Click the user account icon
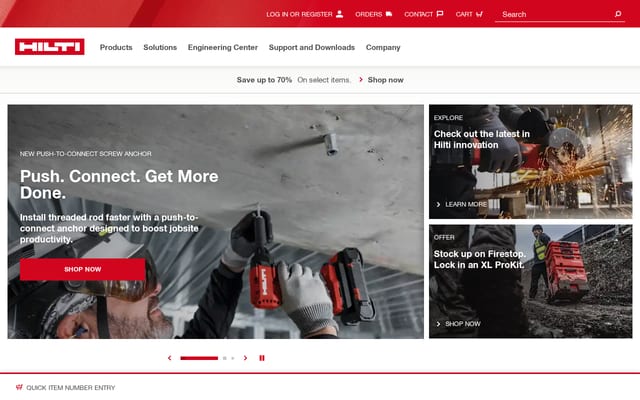This screenshot has width=640, height=400. 340,14
